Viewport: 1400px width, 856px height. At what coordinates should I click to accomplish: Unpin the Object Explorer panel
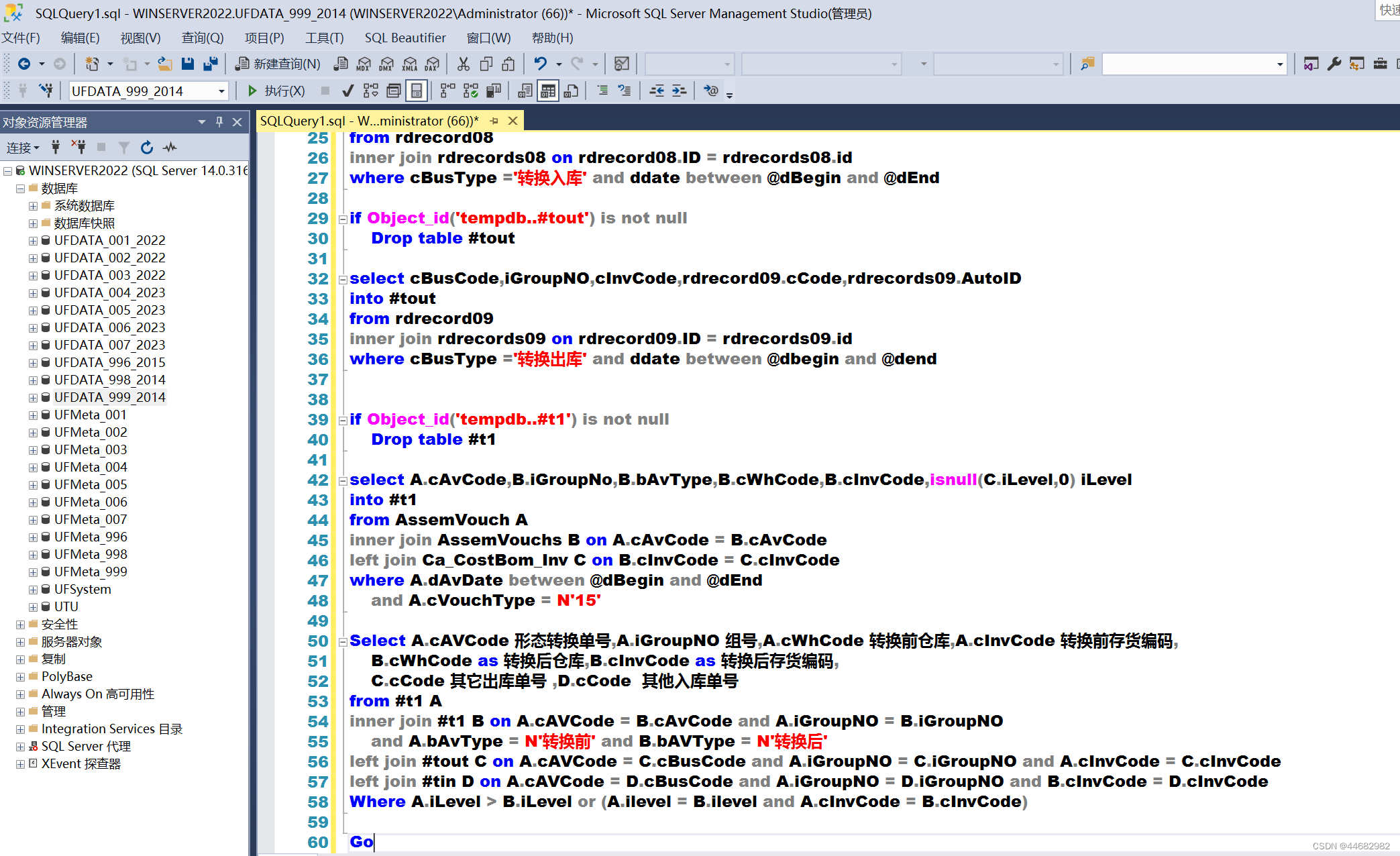218,121
